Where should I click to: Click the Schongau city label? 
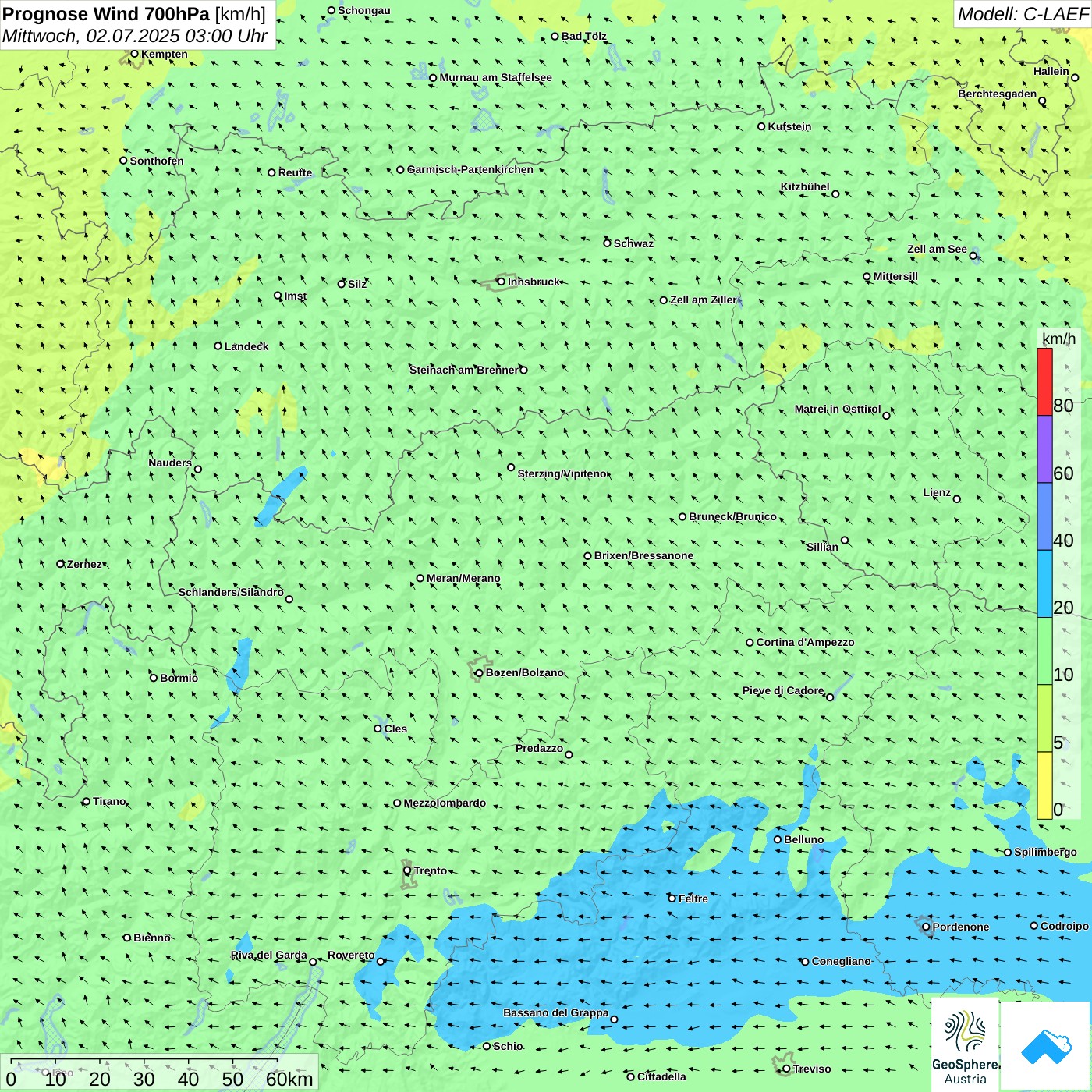pyautogui.click(x=364, y=10)
